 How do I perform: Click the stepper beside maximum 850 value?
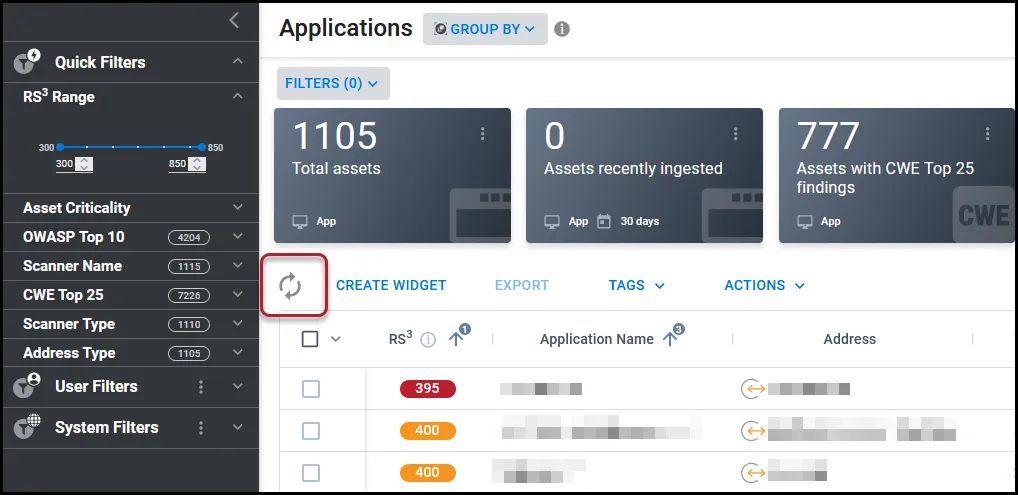coord(197,164)
